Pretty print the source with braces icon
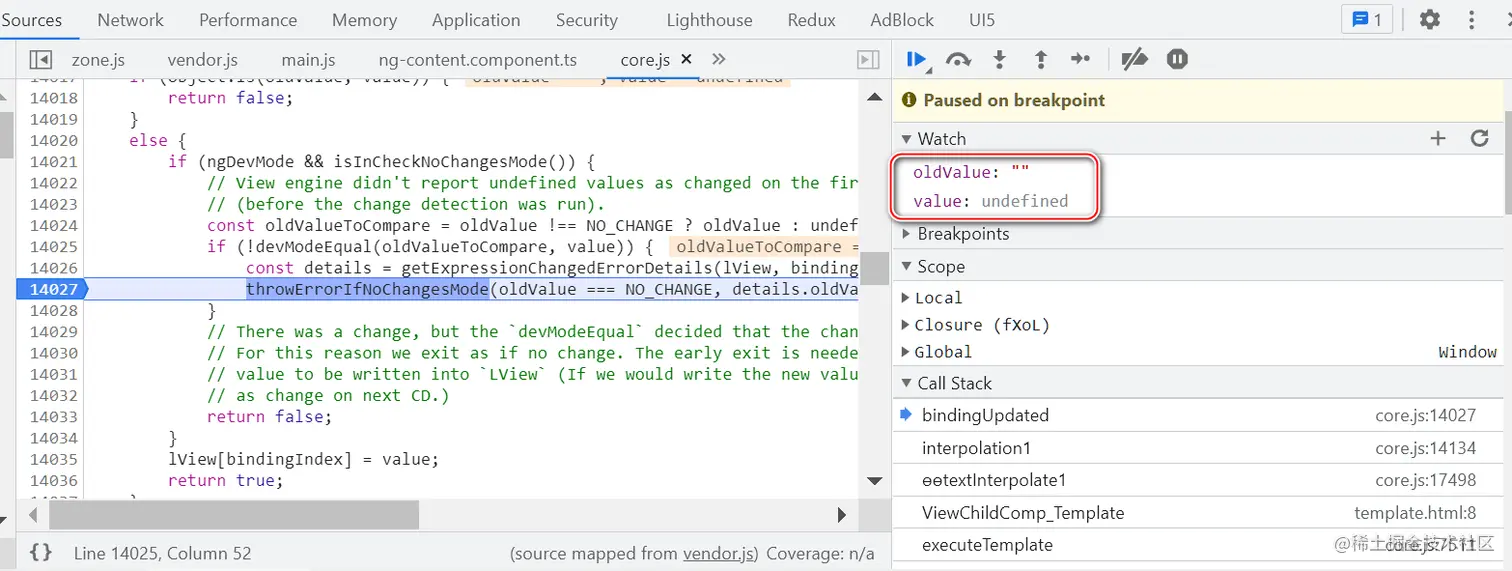Viewport: 1512px width, 571px height. pyautogui.click(x=41, y=553)
